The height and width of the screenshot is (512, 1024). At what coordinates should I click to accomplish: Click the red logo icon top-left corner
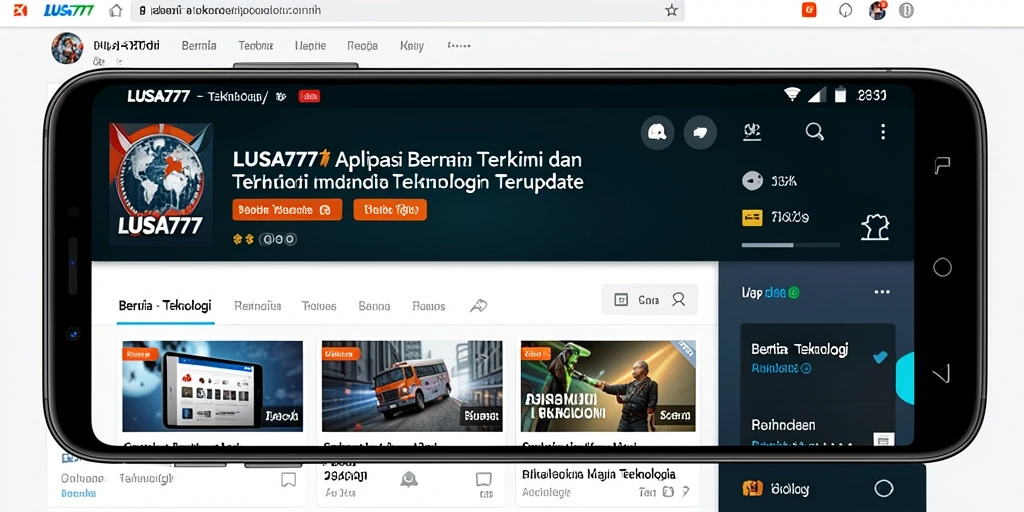pyautogui.click(x=20, y=10)
